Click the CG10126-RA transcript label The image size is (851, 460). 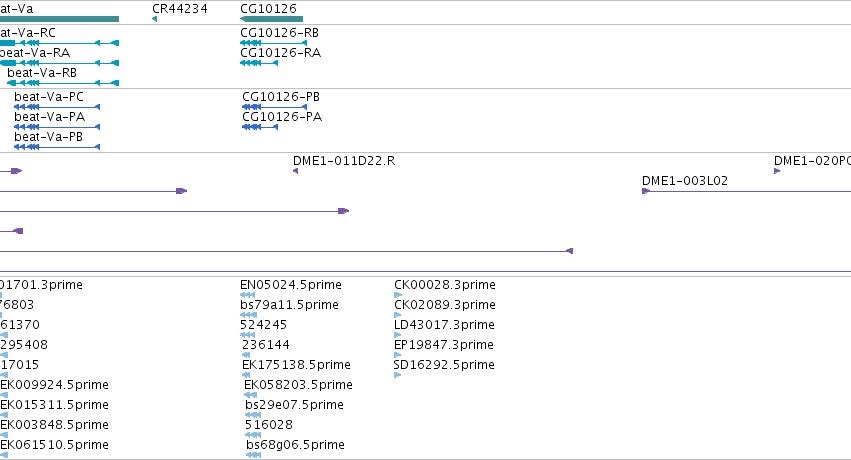point(280,53)
